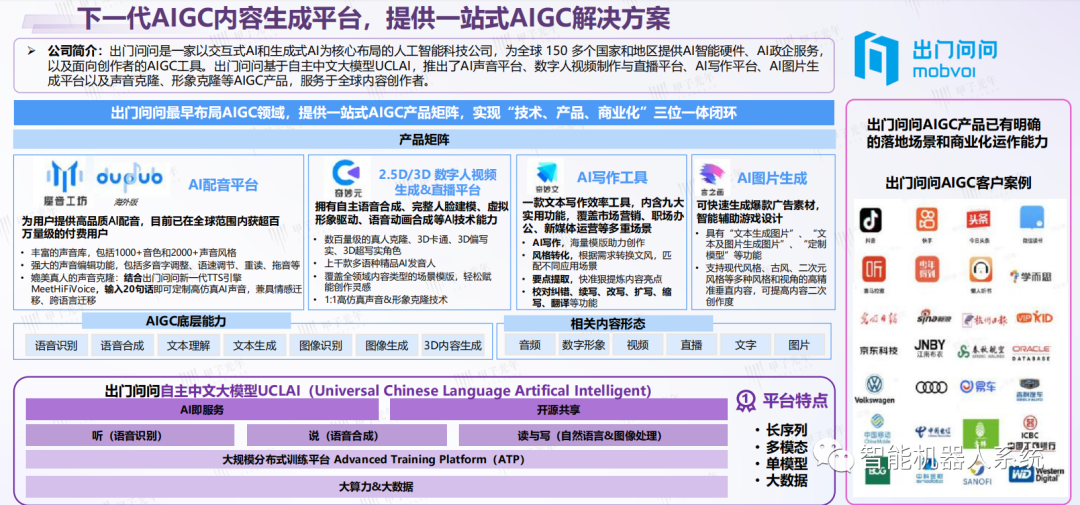Select the 视频 content form box
The image size is (1080, 505).
point(637,344)
